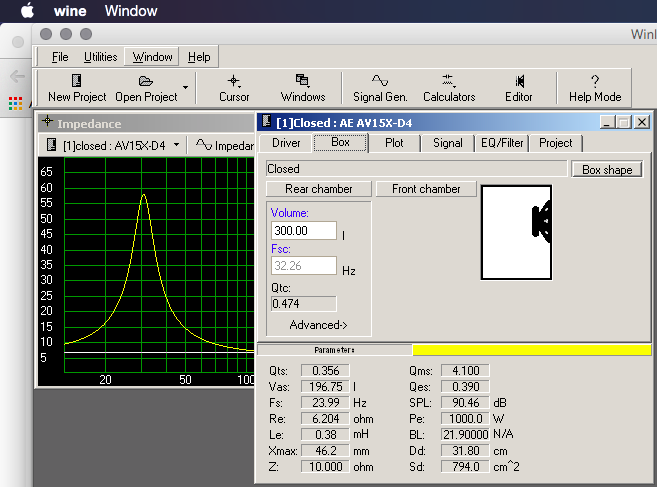Activate the Cursor tool
This screenshot has width=657, height=487.
tap(234, 88)
